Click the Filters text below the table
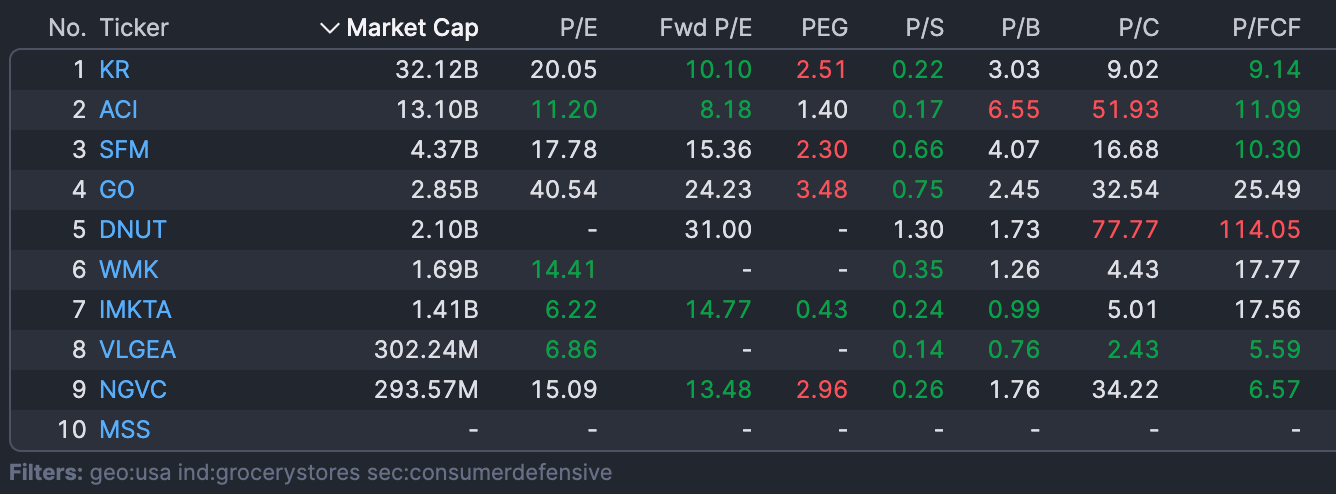Image resolution: width=1336 pixels, height=494 pixels. (310, 472)
